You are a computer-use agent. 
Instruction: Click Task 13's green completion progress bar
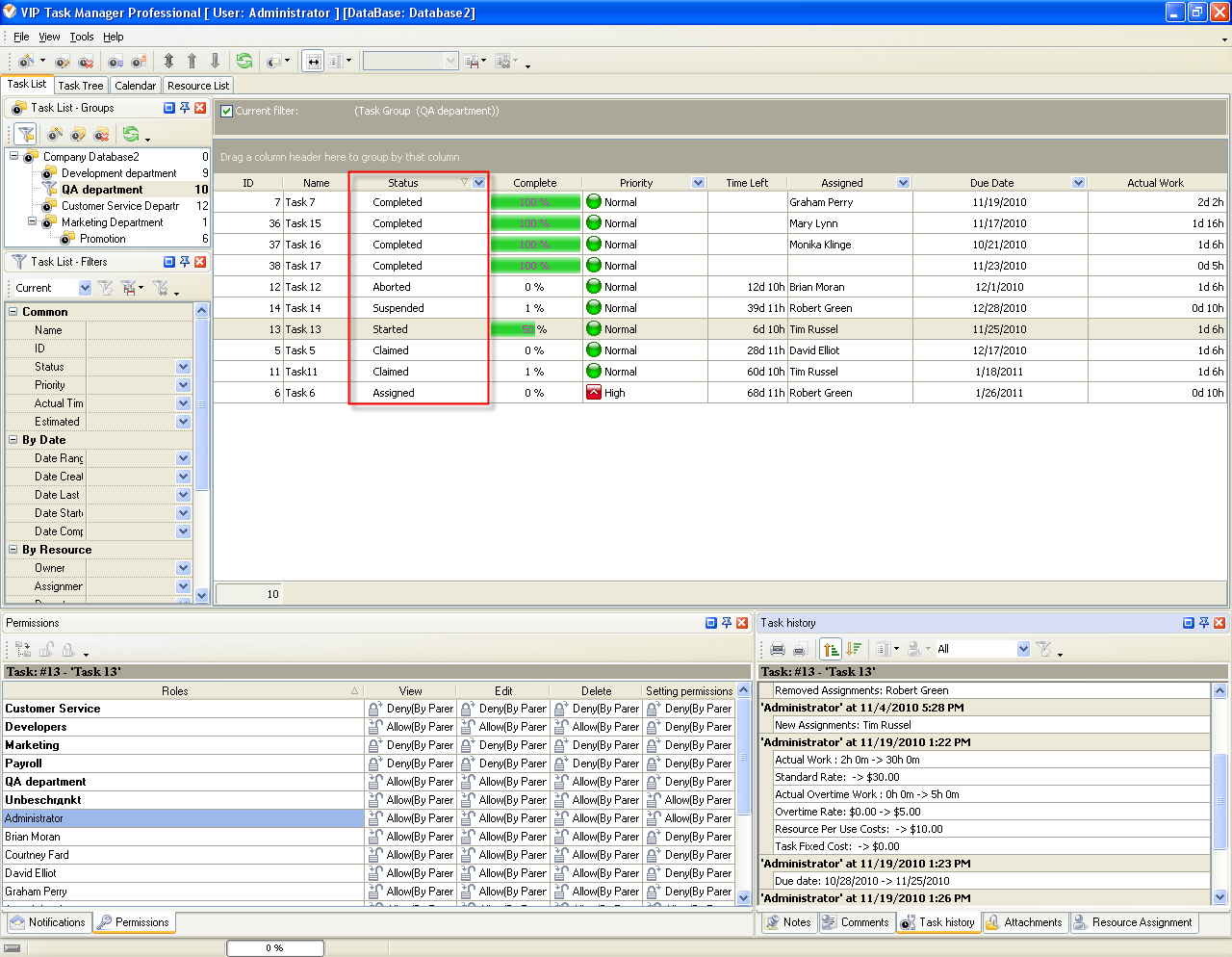[x=512, y=329]
